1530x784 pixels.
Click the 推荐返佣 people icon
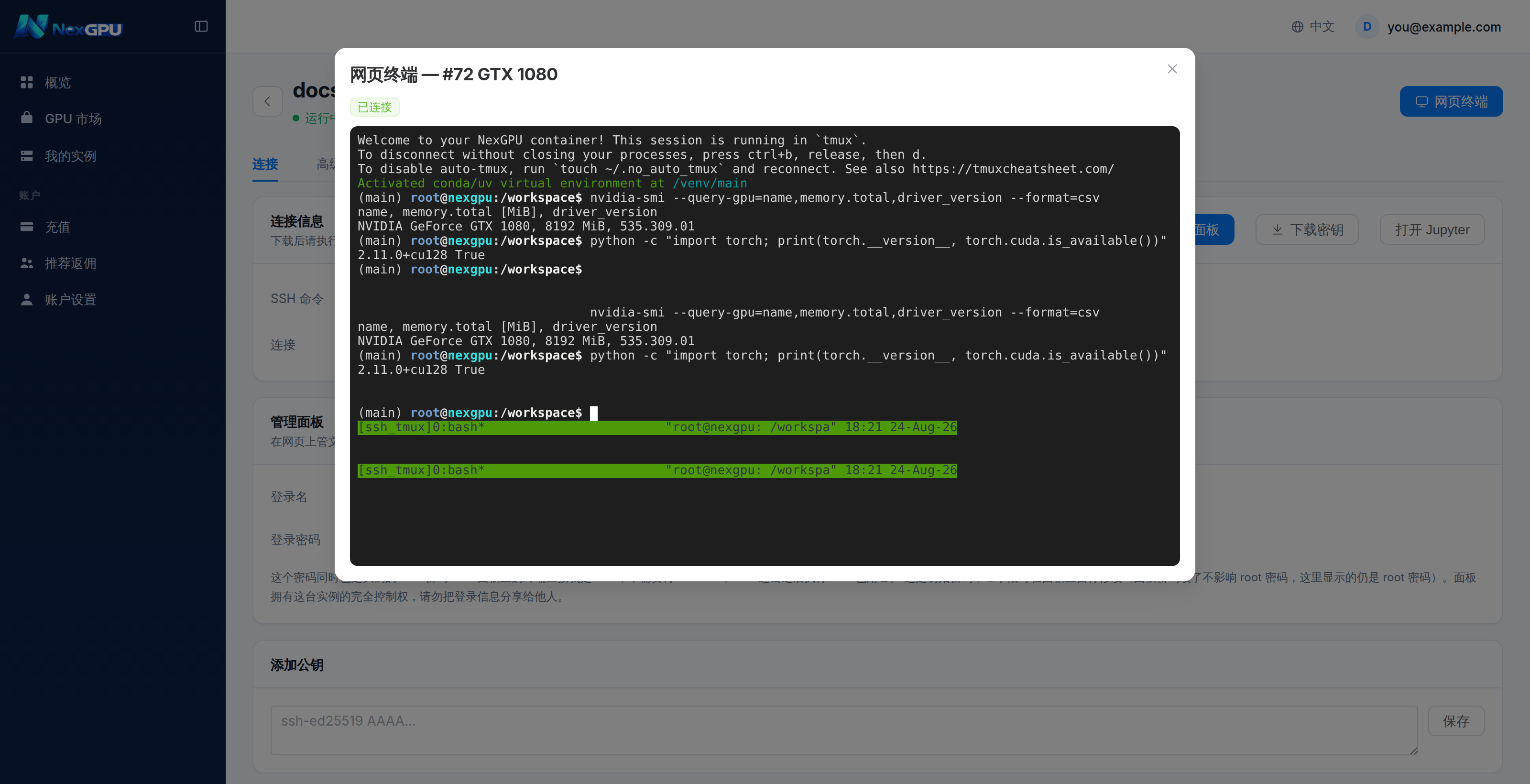tap(27, 262)
